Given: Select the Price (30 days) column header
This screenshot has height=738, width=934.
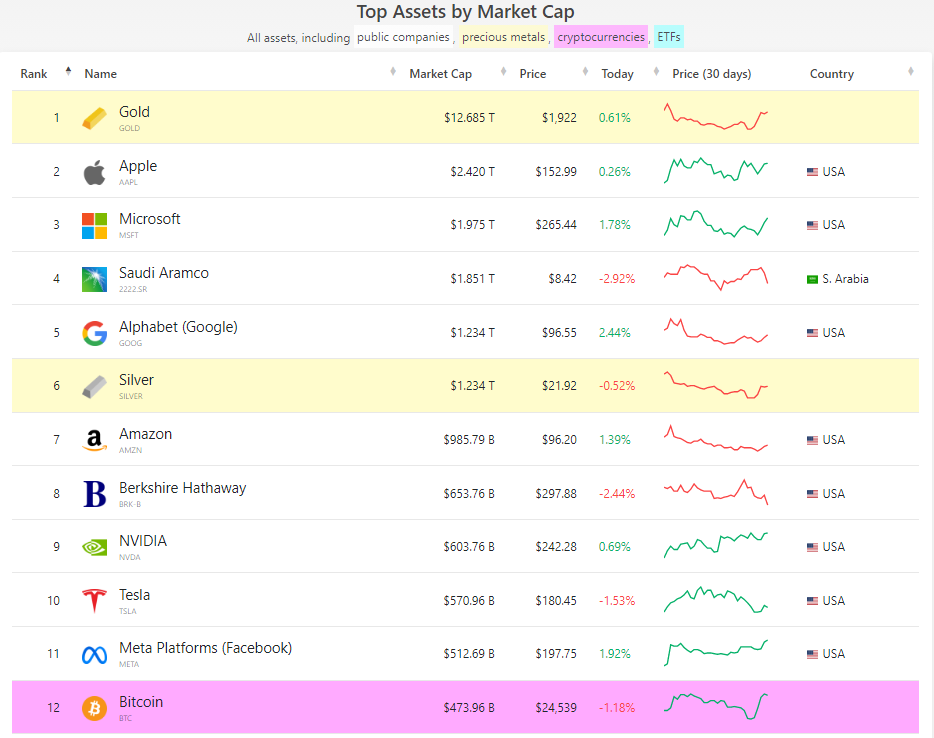Looking at the screenshot, I should pyautogui.click(x=712, y=74).
